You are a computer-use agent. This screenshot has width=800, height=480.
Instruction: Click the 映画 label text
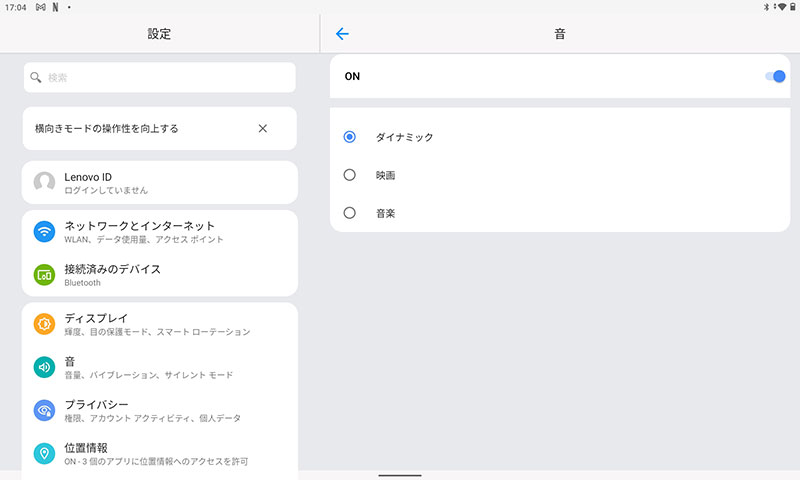point(386,175)
